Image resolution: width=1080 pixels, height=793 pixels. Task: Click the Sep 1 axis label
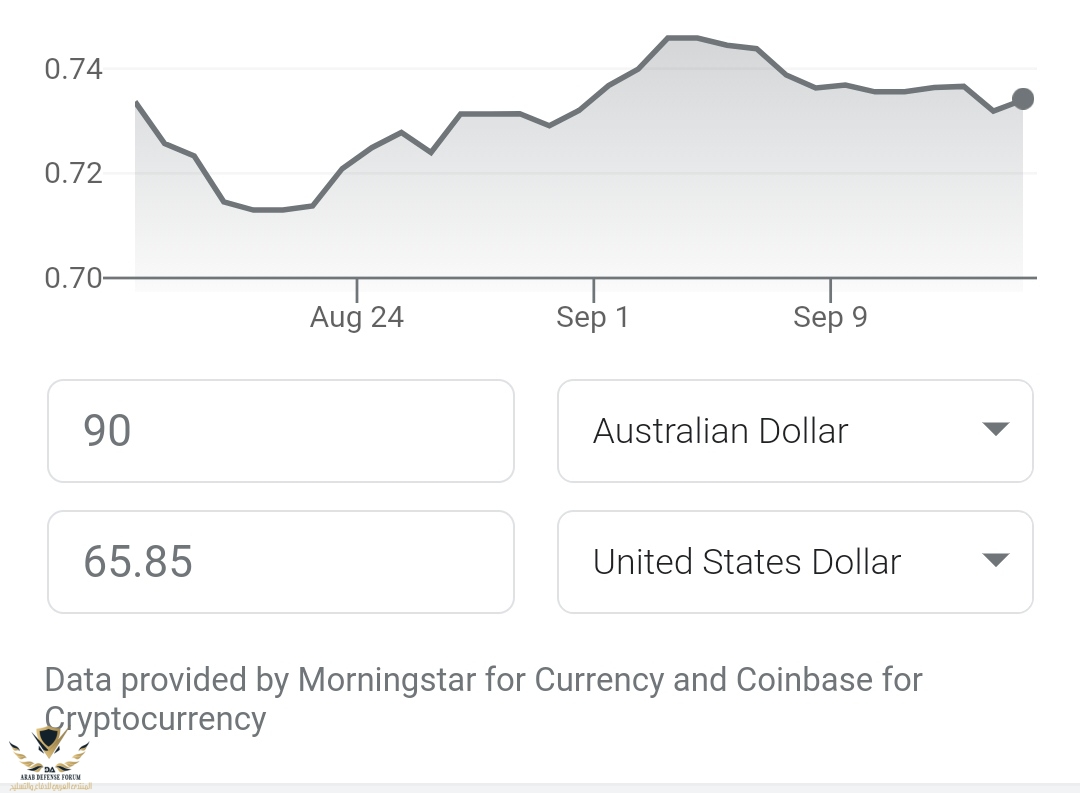(593, 317)
